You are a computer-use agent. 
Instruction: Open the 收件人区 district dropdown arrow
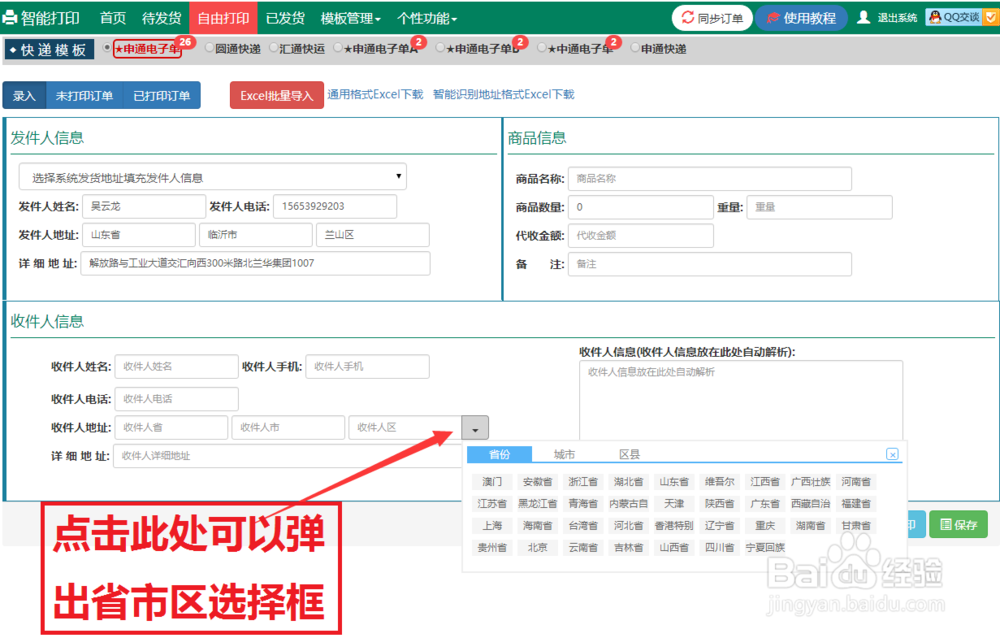pos(474,427)
